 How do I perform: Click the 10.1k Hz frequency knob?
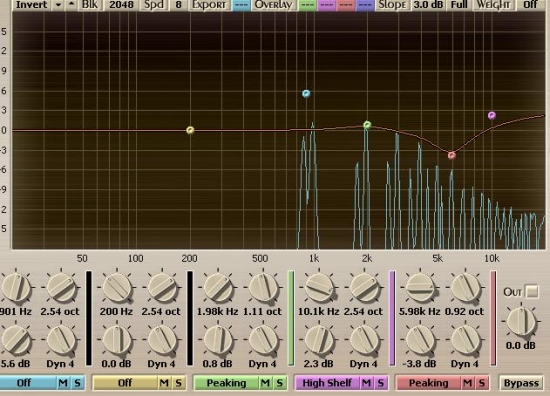pos(319,288)
